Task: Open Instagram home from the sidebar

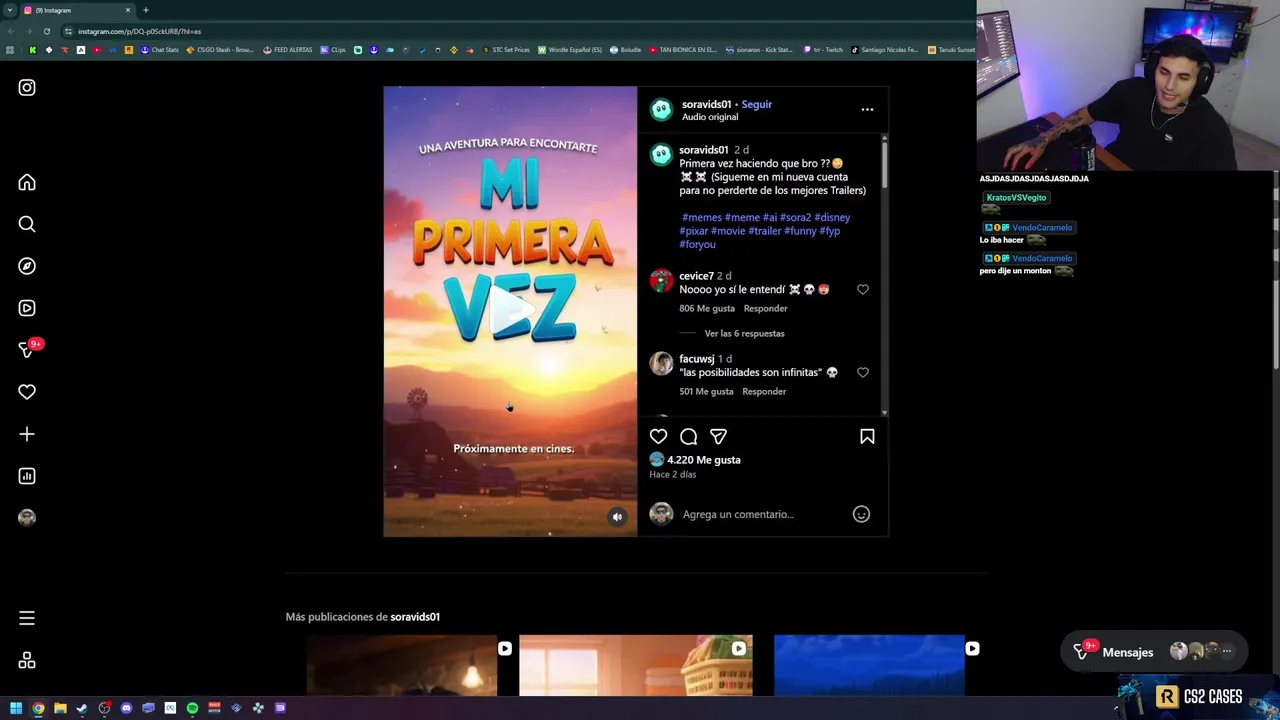Action: point(27,182)
